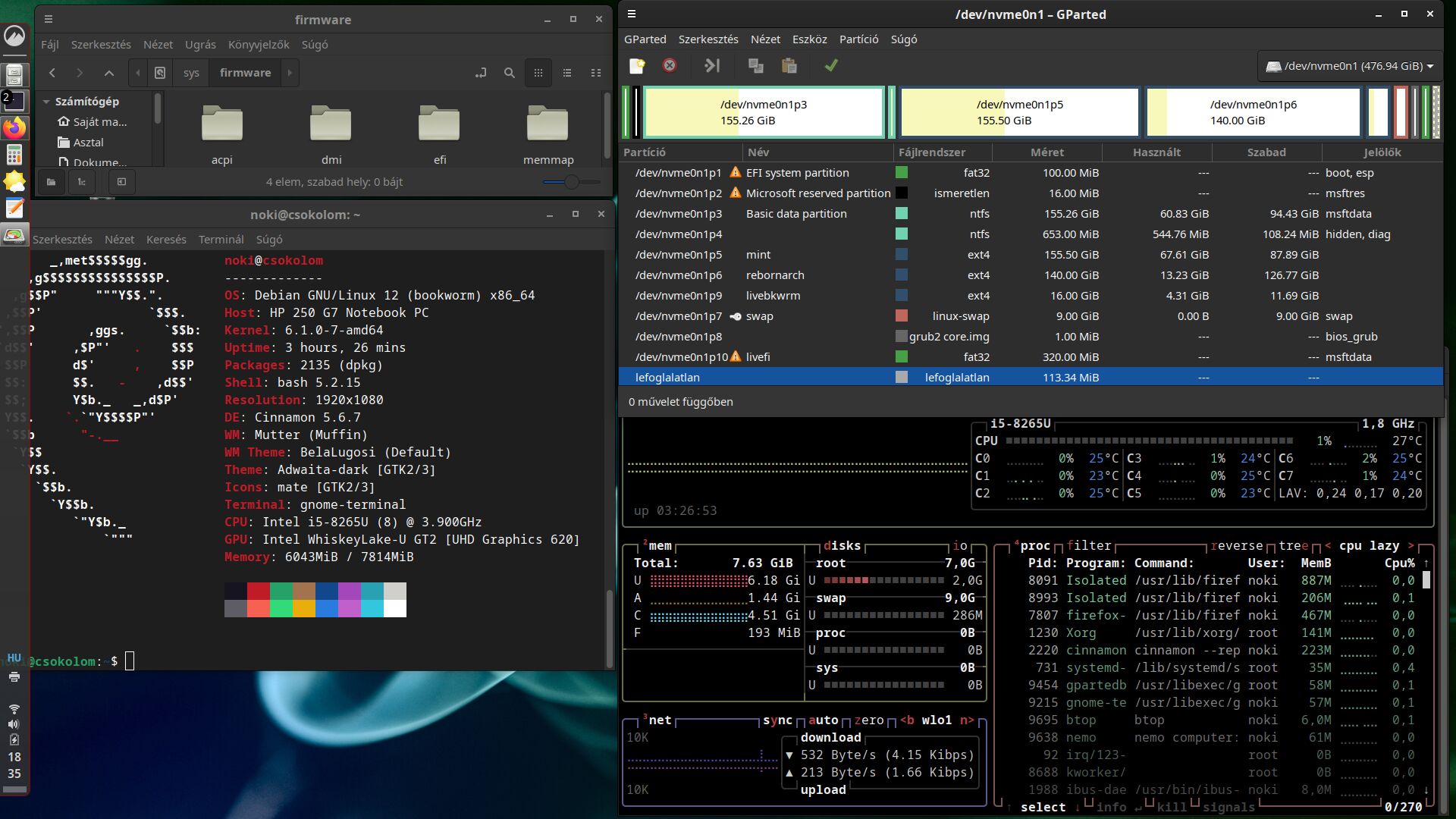
Task: Select nvme0n1p6 block in partition graphic
Action: pyautogui.click(x=1253, y=112)
